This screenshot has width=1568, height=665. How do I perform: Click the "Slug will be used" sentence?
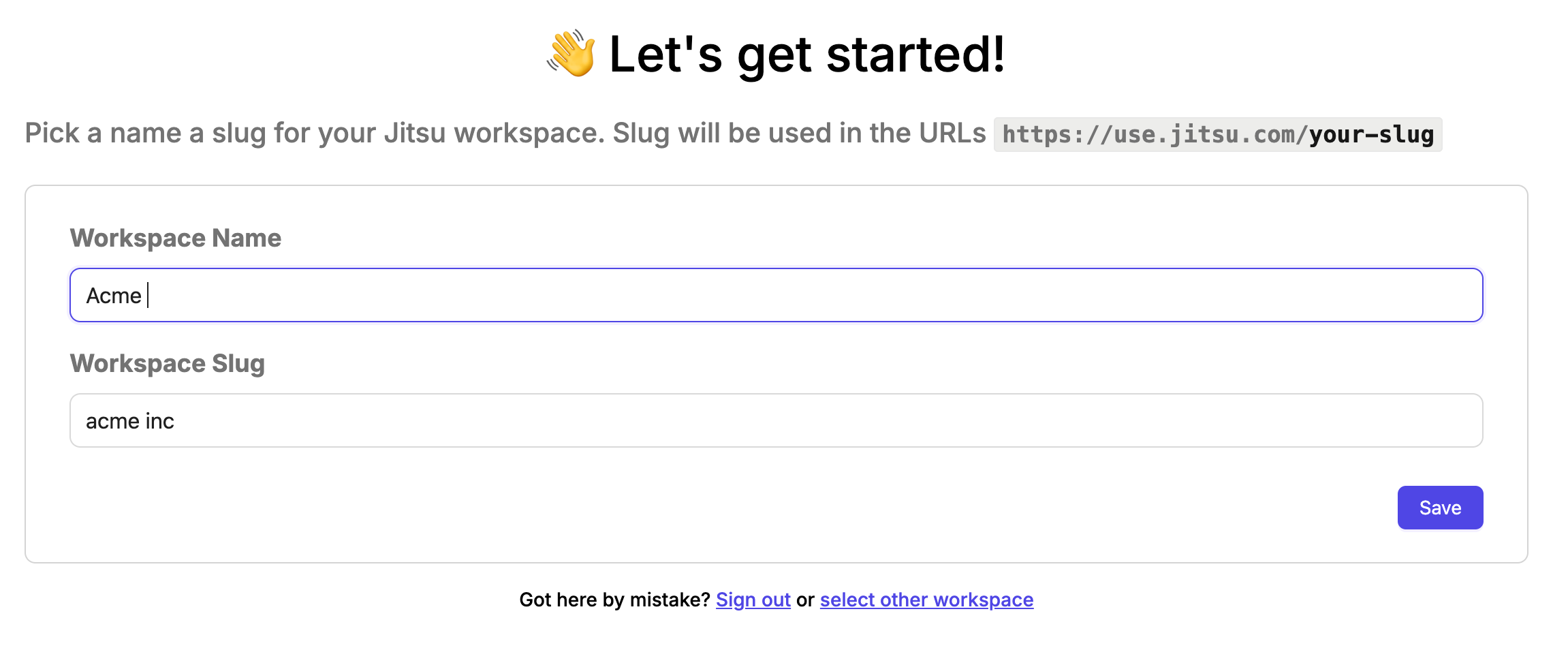(x=799, y=133)
